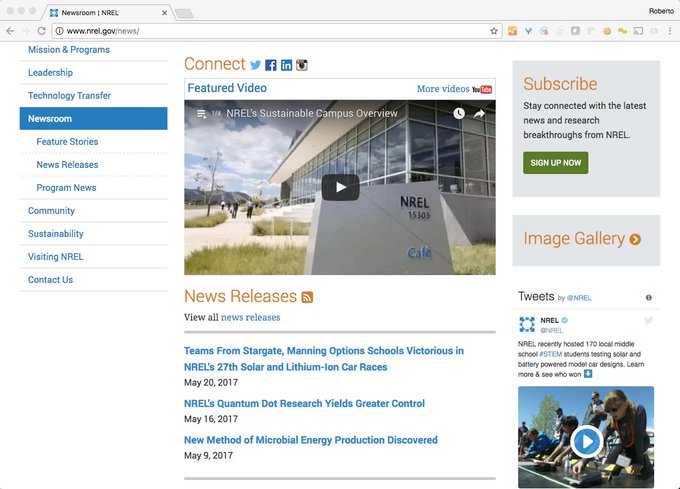Screen dimensions: 680x489
Task: Click the video title NREL's Sustainable Campus Overview
Action: (x=312, y=114)
